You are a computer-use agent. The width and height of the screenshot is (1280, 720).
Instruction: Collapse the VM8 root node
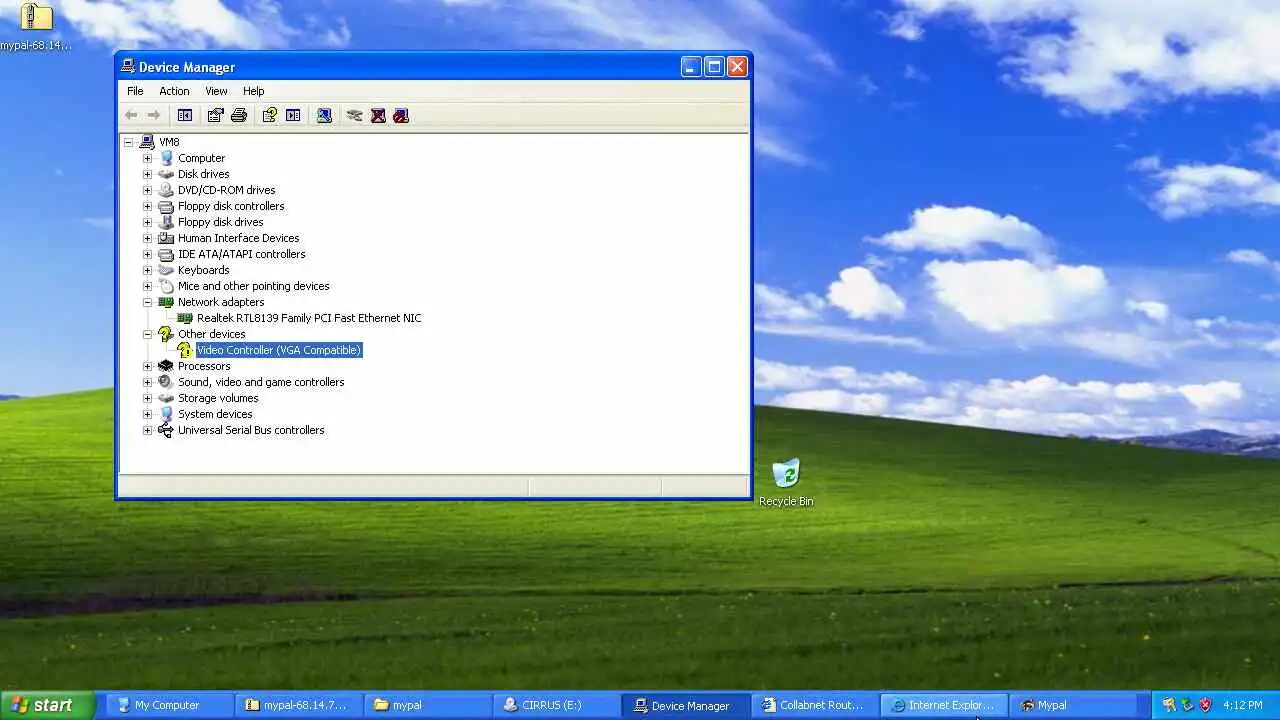[128, 142]
